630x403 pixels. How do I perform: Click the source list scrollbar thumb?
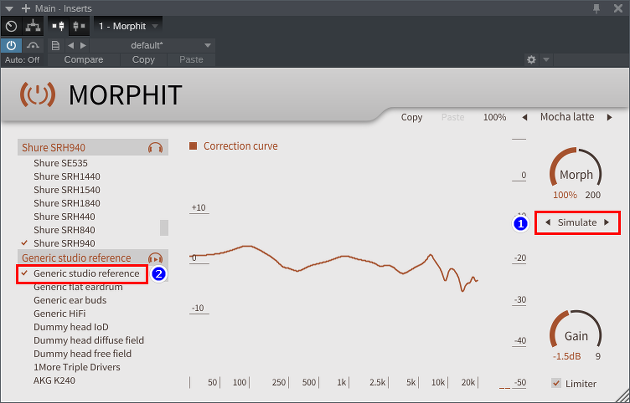click(x=164, y=228)
